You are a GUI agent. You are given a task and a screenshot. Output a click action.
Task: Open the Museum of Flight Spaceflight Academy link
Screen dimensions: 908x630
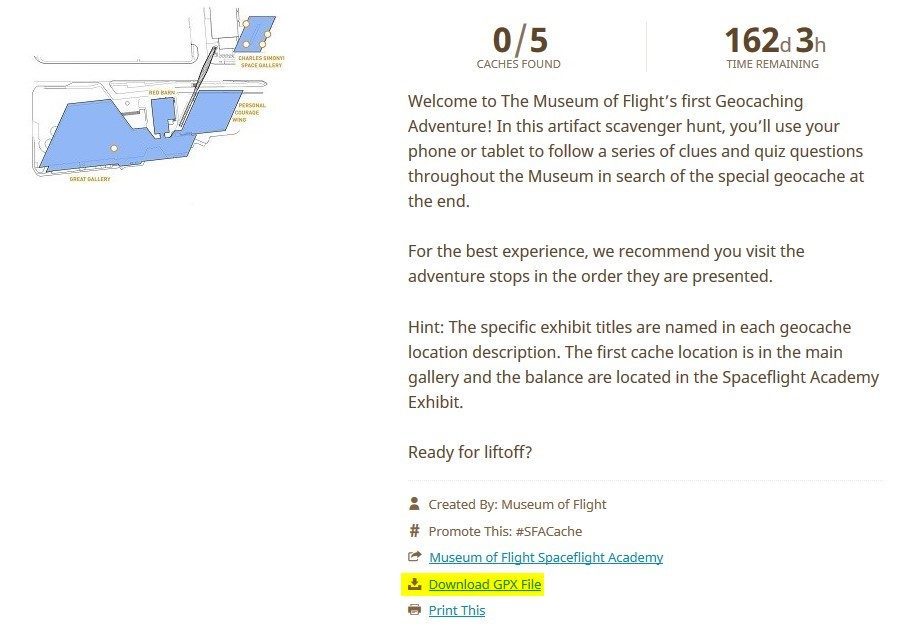pyautogui.click(x=546, y=557)
